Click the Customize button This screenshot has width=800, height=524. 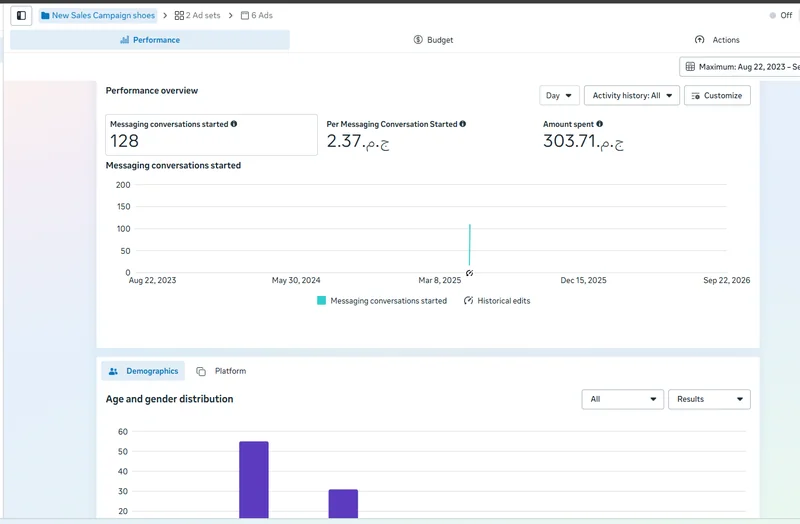717,95
